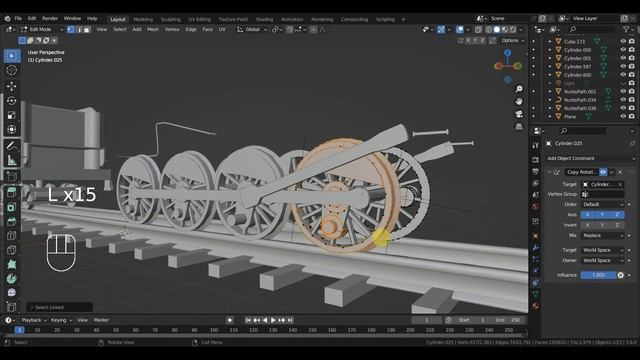Select the Select Box tool
The width and height of the screenshot is (640, 360).
tap(11, 56)
